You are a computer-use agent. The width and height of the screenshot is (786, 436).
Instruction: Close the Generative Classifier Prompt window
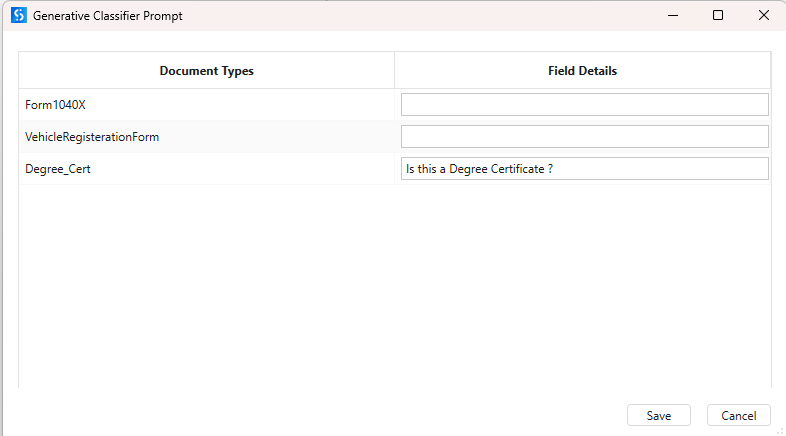tap(763, 16)
